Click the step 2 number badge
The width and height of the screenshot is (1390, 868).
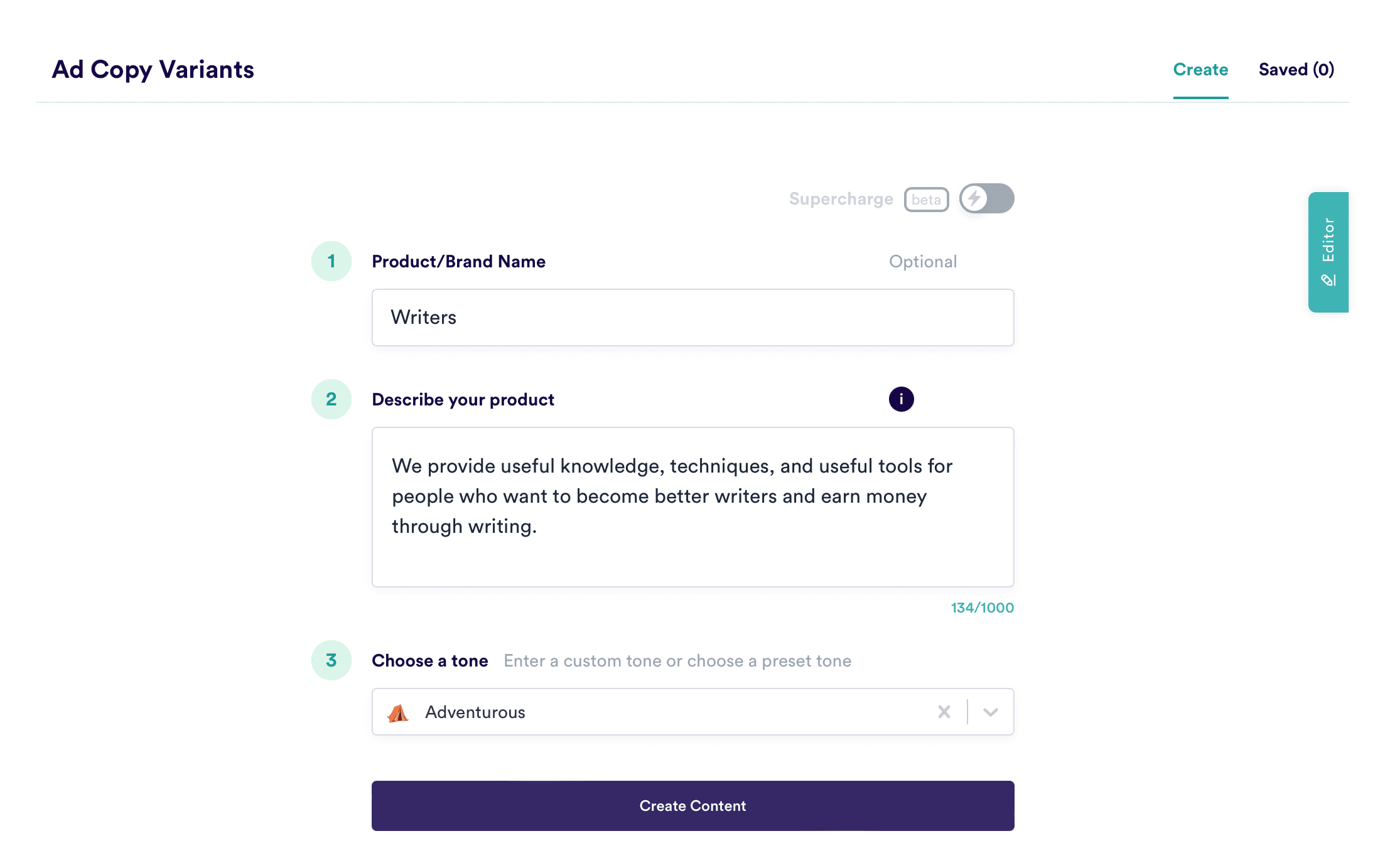331,399
